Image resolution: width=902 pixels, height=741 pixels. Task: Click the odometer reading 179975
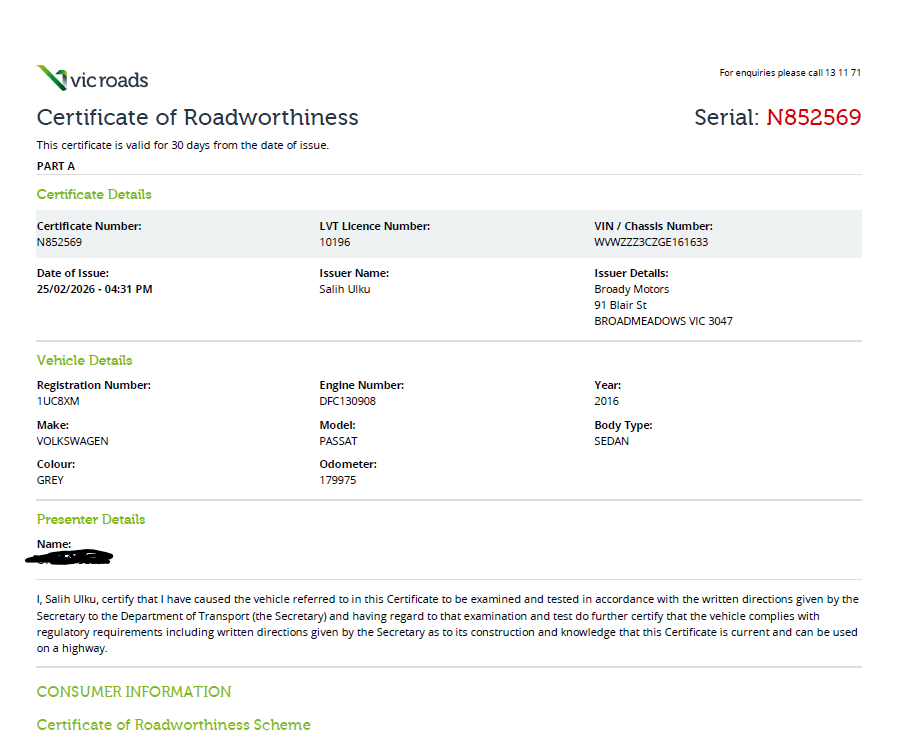pyautogui.click(x=337, y=480)
